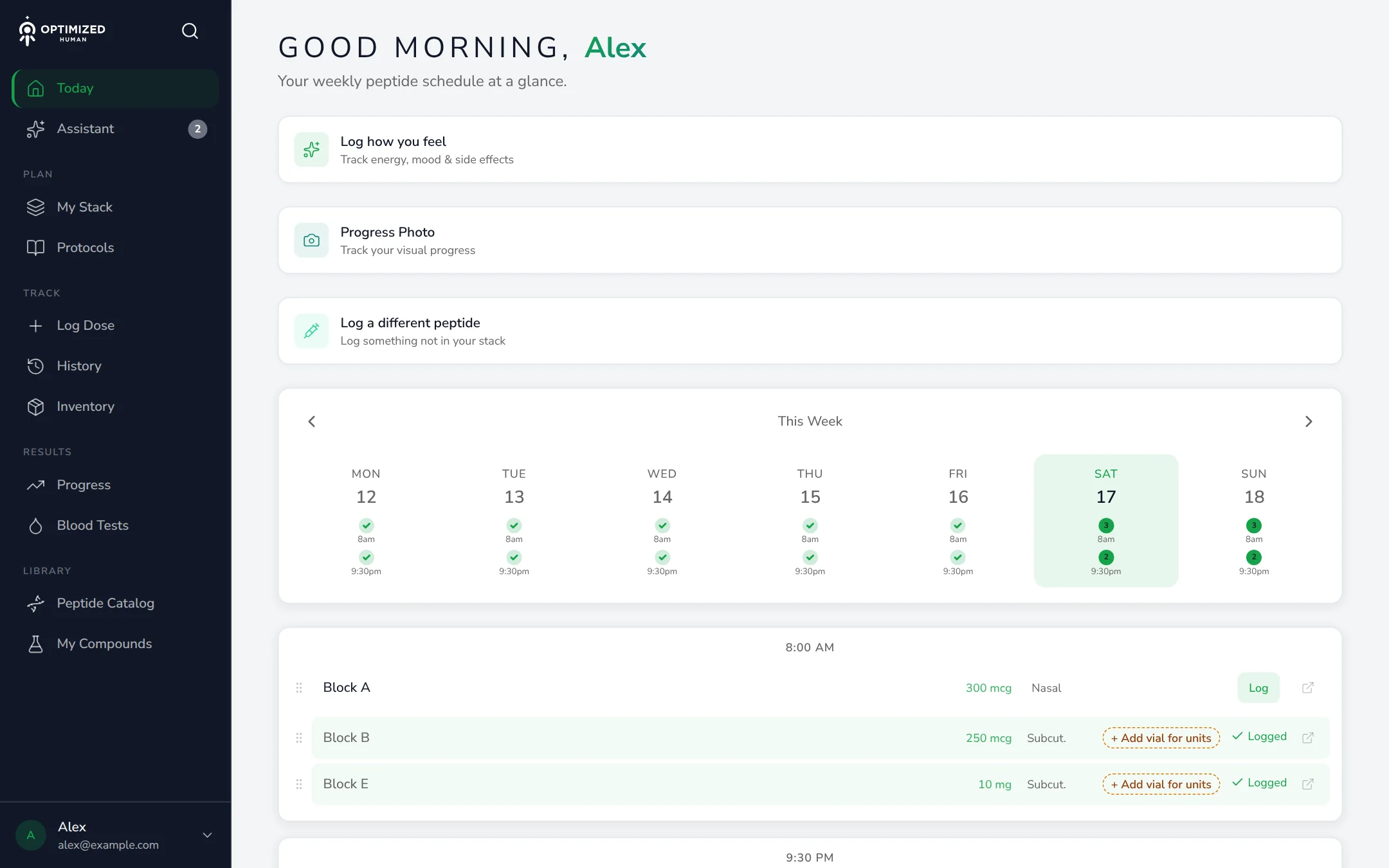Click Add vial for units on Block E
Image resolution: width=1389 pixels, height=868 pixels.
click(x=1161, y=784)
